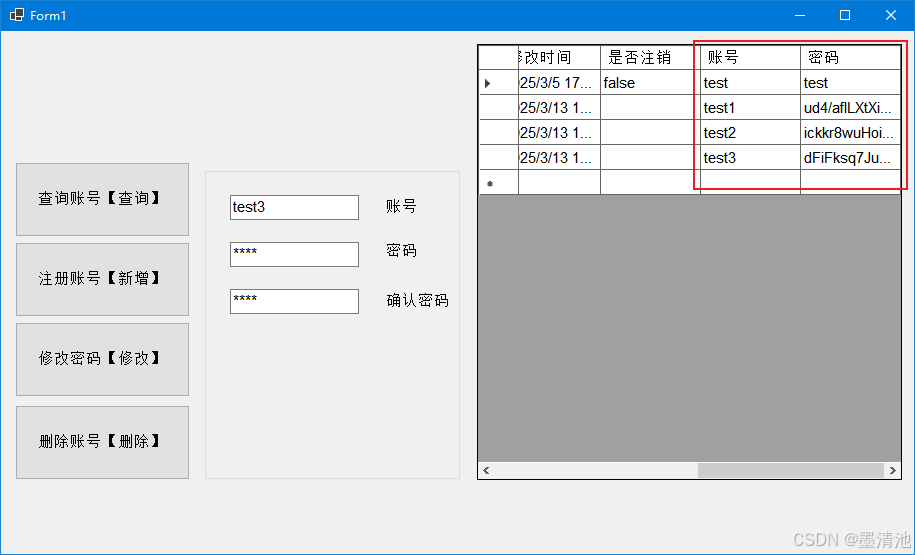The image size is (915, 555).
Task: Select the test2 account cell
Action: point(750,132)
